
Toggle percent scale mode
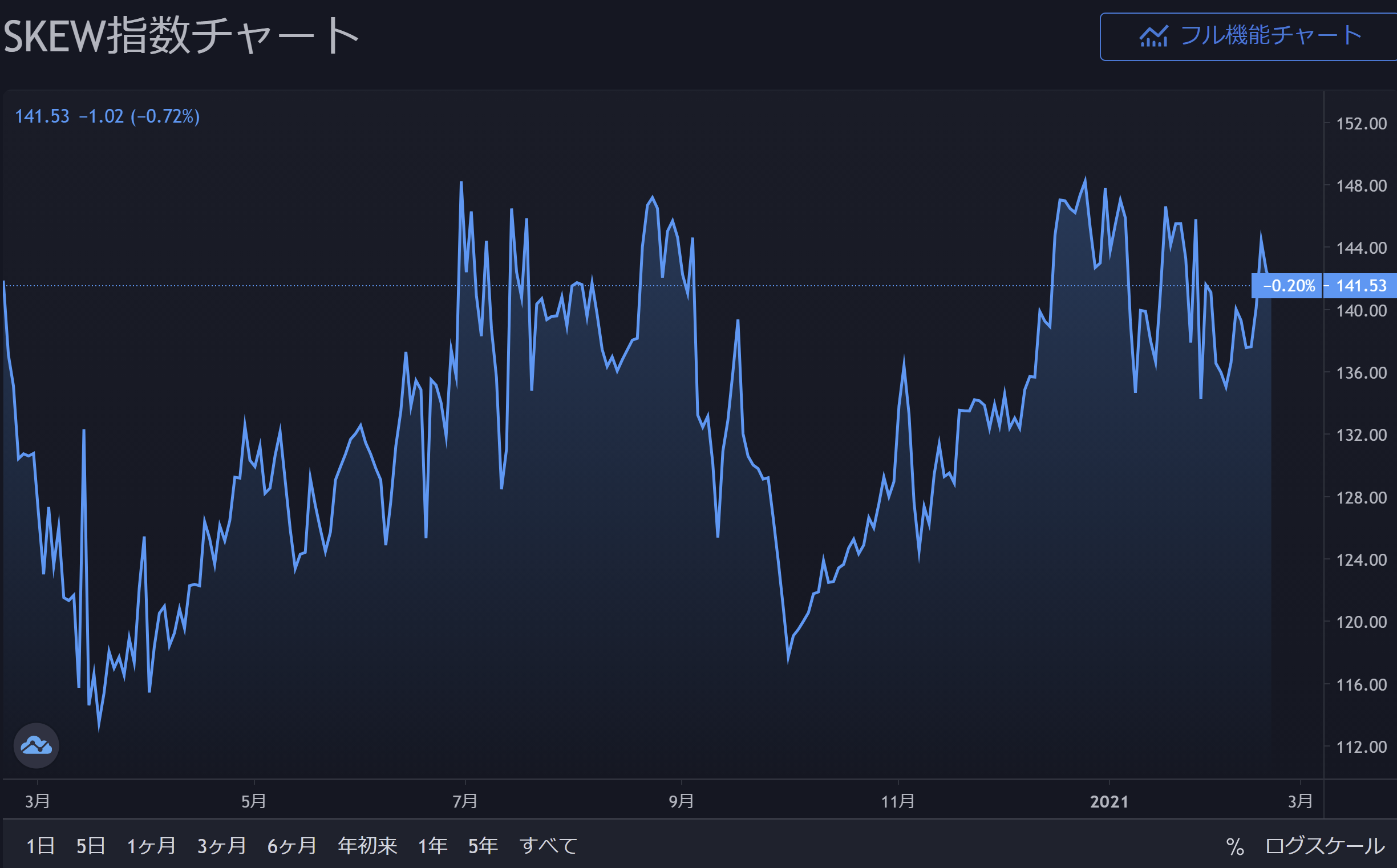click(x=1234, y=846)
